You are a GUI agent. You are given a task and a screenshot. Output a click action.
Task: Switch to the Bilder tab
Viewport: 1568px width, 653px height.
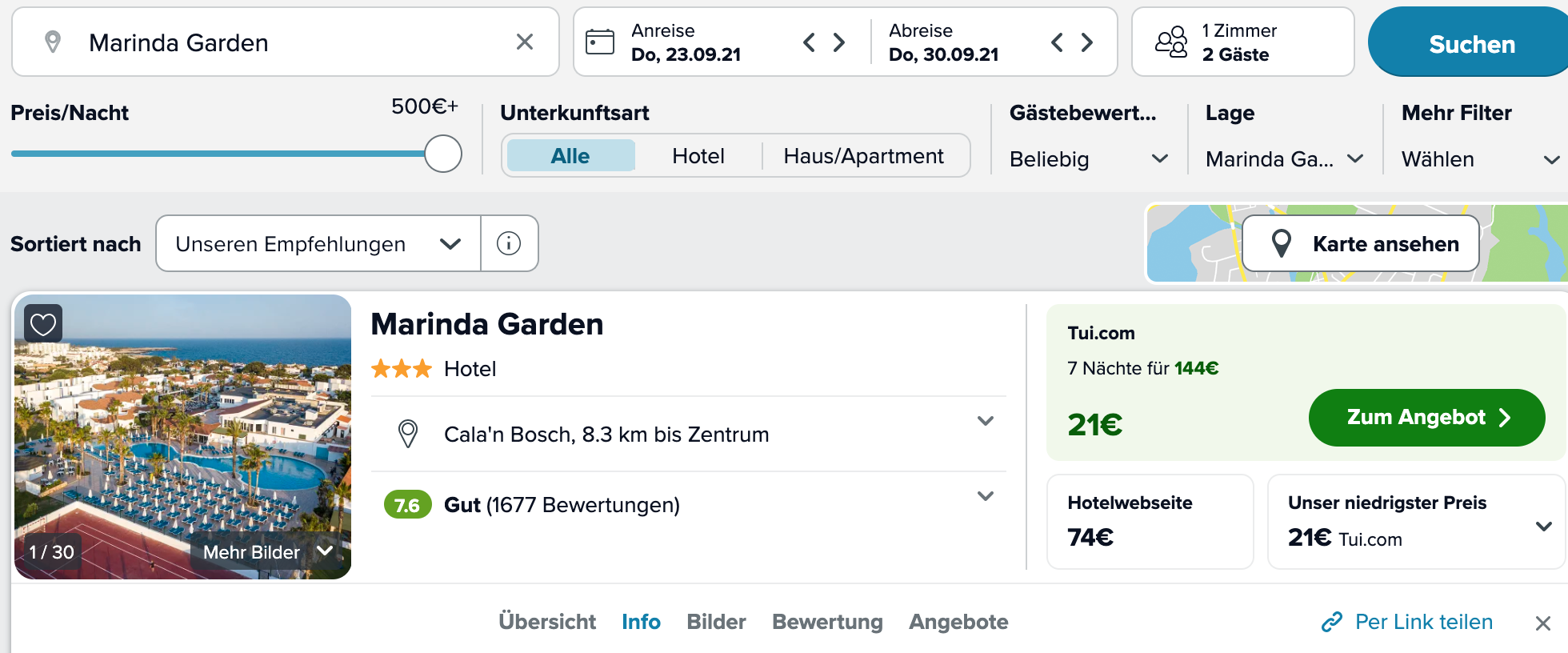716,622
